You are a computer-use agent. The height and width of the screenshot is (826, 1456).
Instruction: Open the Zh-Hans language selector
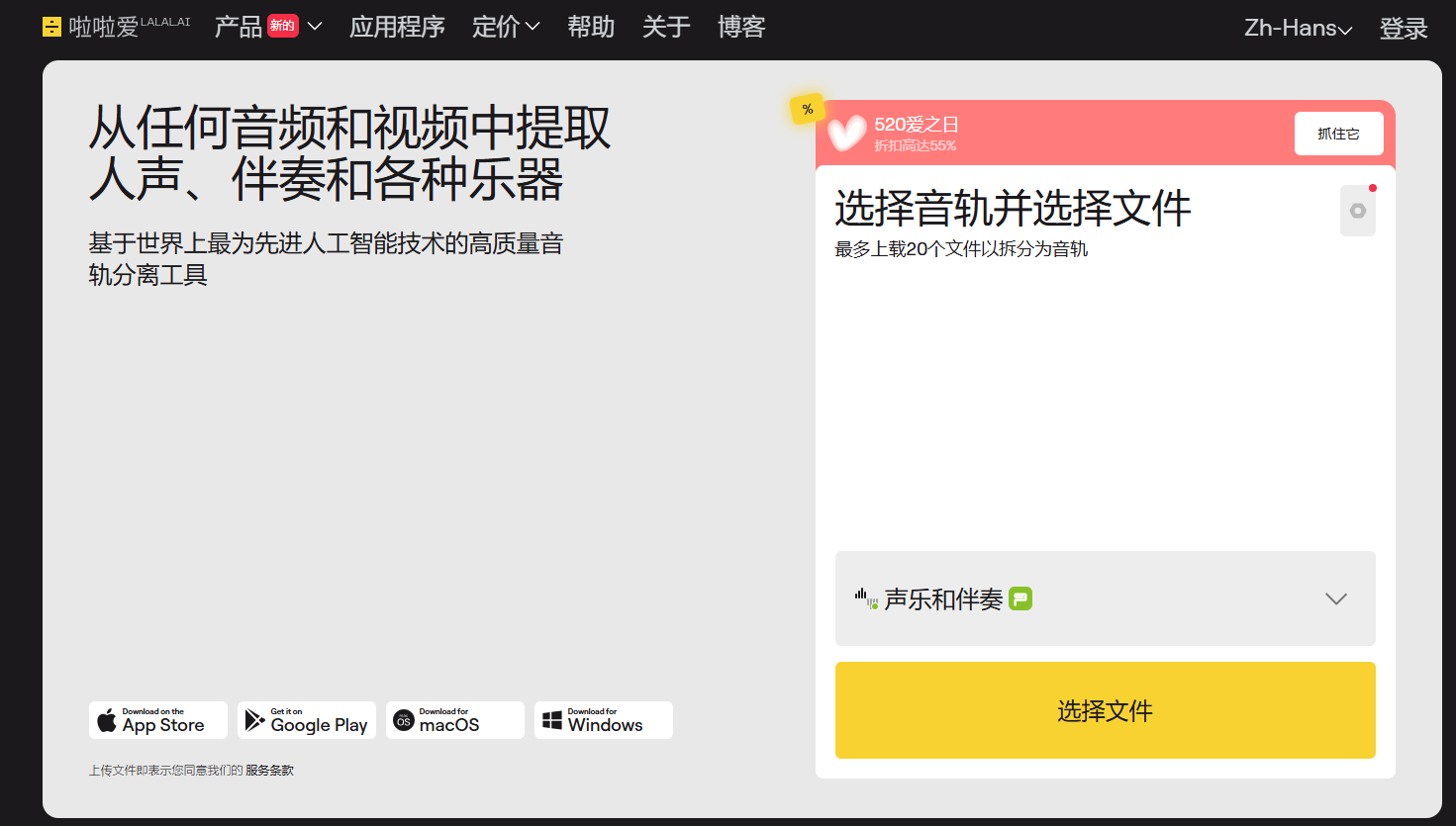(1299, 28)
